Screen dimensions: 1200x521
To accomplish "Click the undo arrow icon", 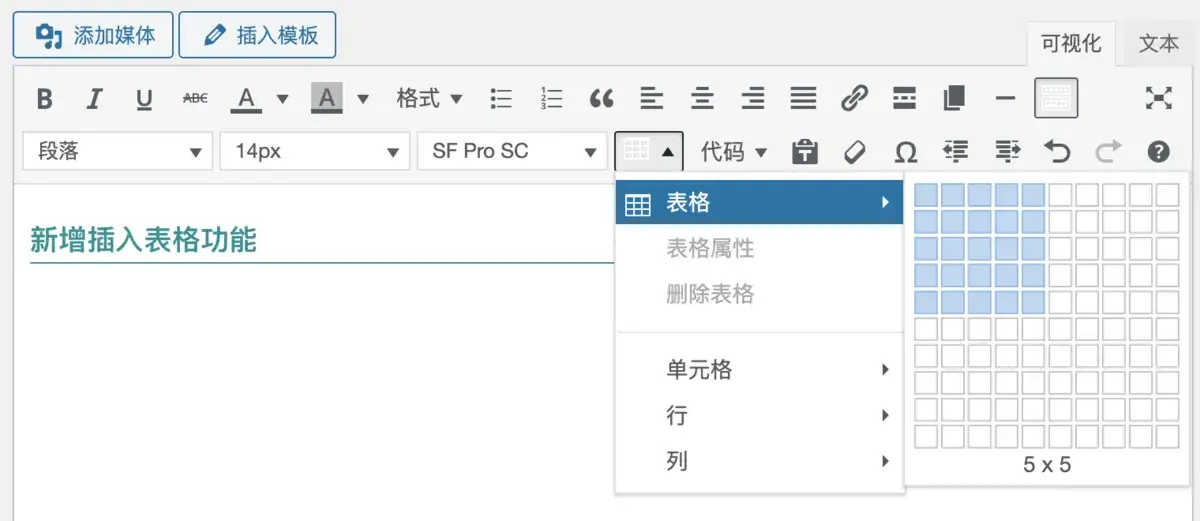I will (1057, 152).
